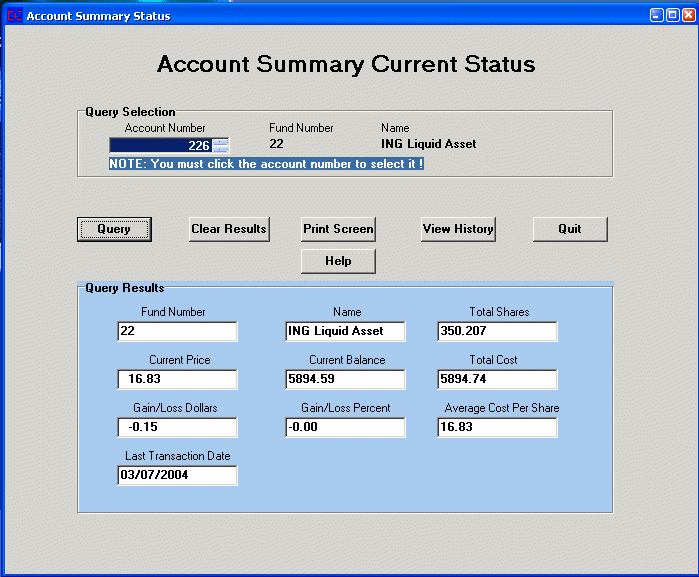The height and width of the screenshot is (577, 699).
Task: Click the fund name ING Liquid Asset in Query Selection
Action: (428, 144)
